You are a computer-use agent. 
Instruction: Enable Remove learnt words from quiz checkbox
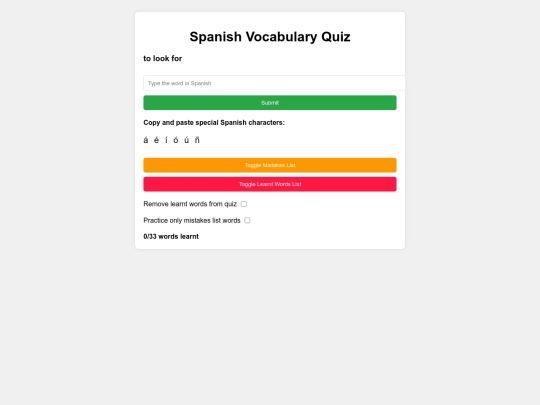[x=244, y=204]
